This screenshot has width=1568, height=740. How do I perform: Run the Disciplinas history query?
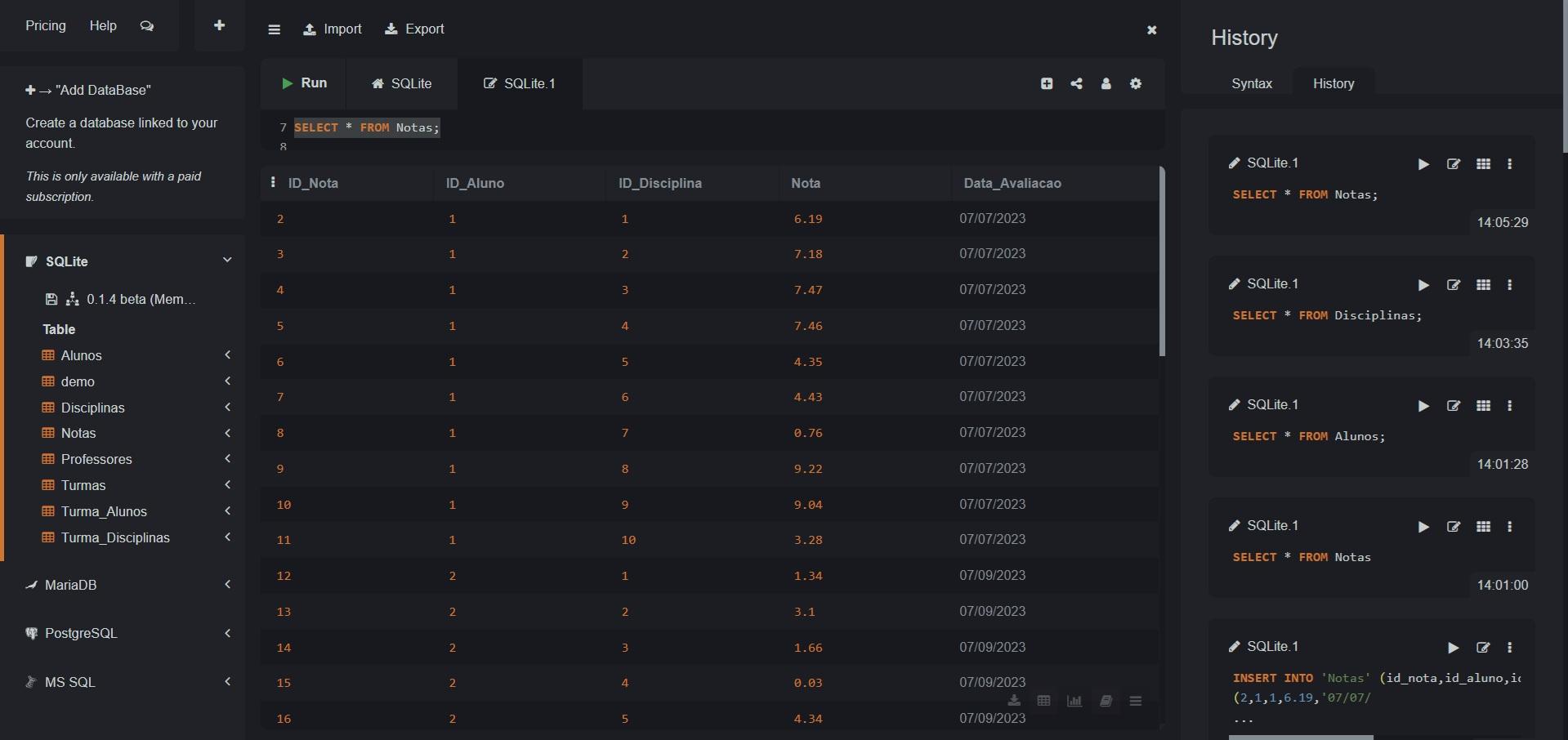click(1423, 285)
